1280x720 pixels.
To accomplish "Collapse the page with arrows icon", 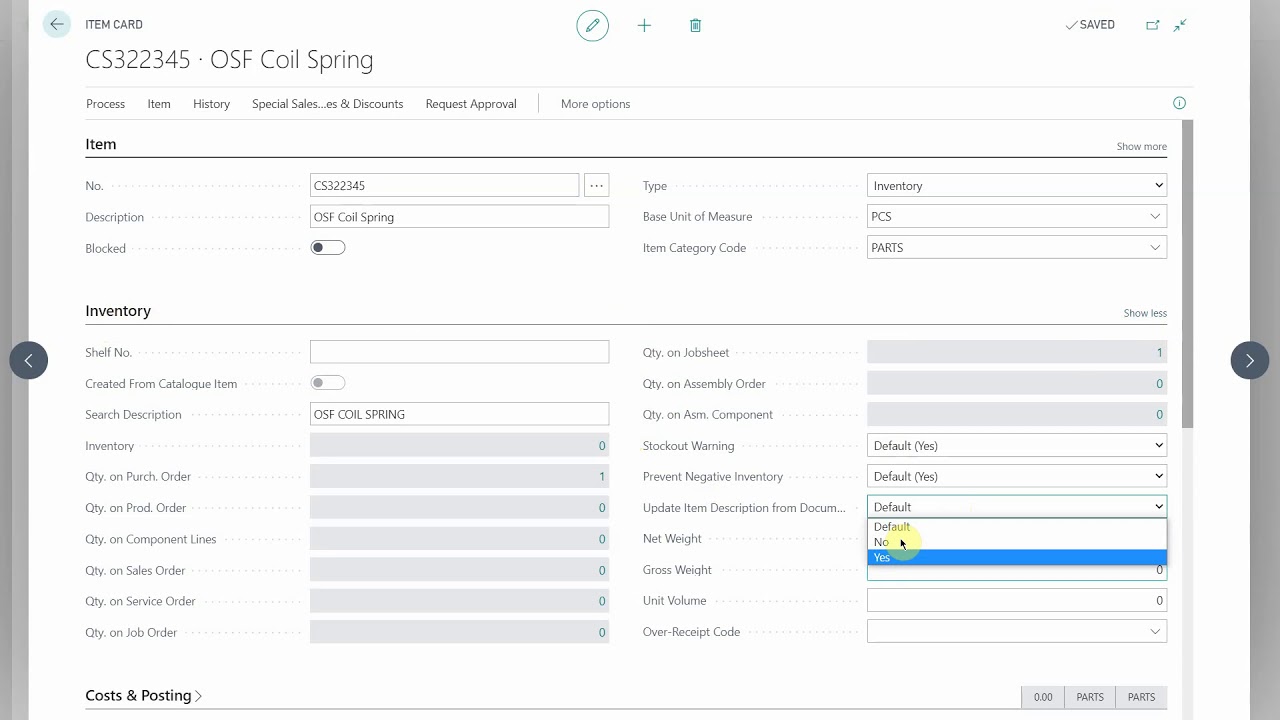I will (1180, 25).
